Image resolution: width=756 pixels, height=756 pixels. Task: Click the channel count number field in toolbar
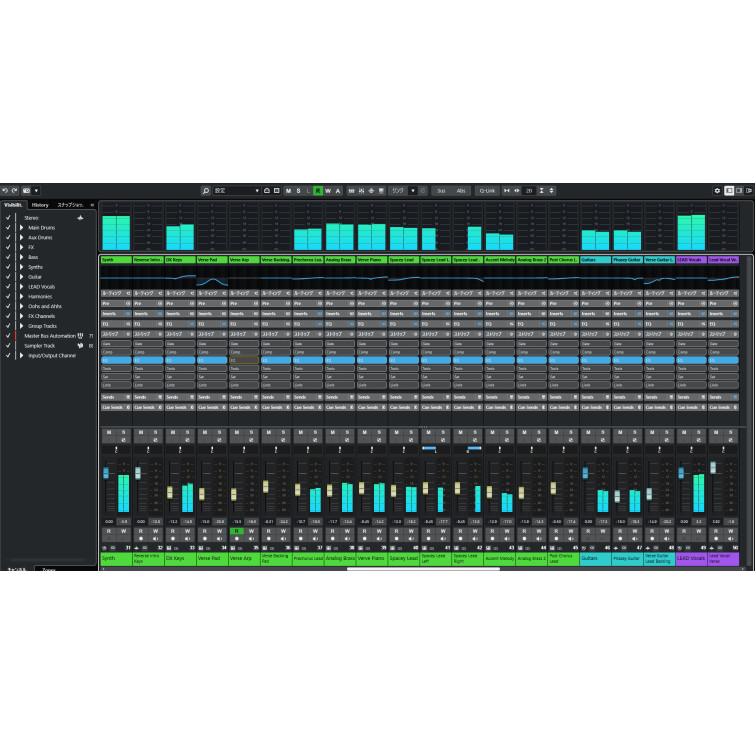529,191
